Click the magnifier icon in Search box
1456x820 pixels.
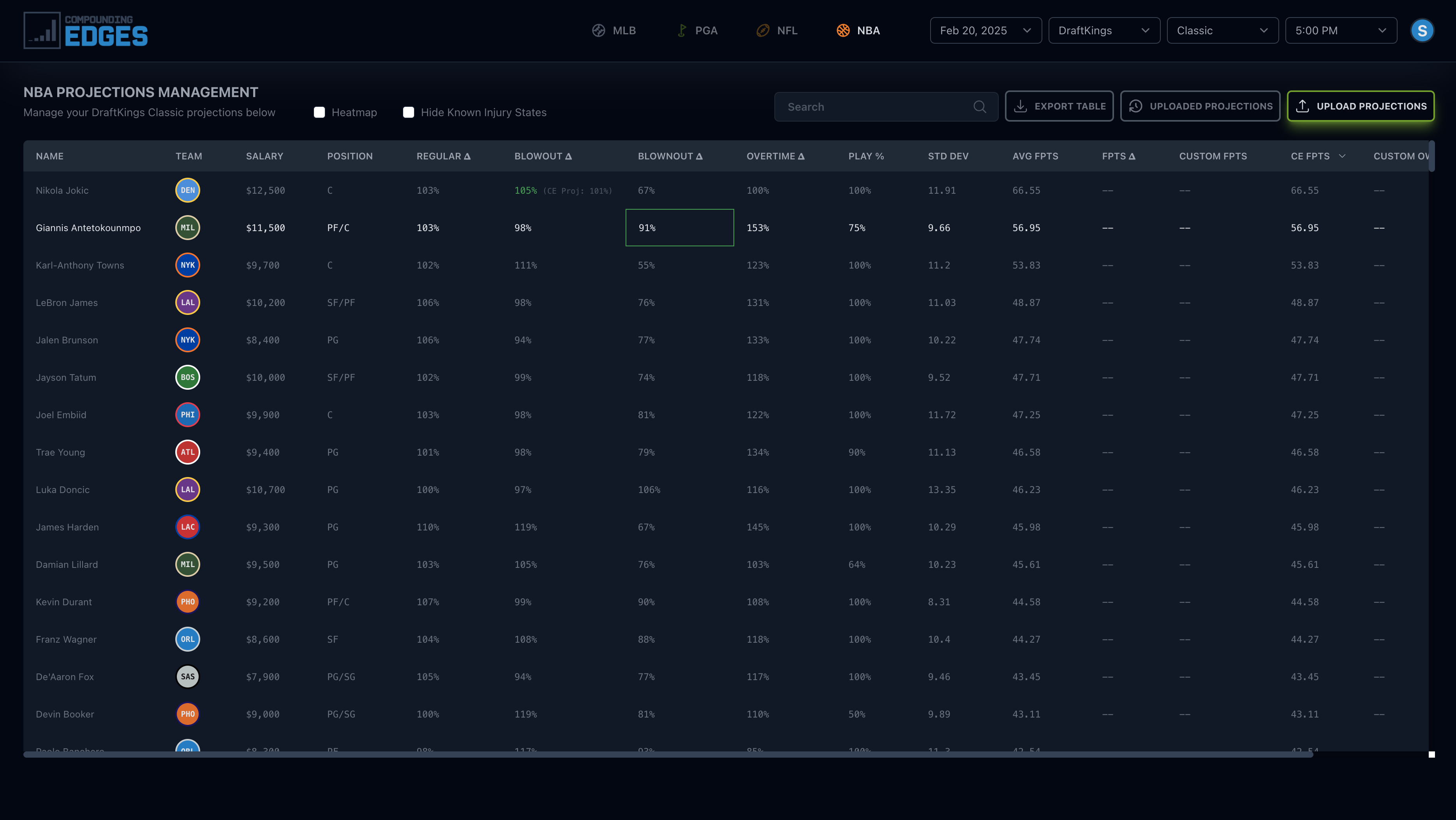pyautogui.click(x=980, y=107)
